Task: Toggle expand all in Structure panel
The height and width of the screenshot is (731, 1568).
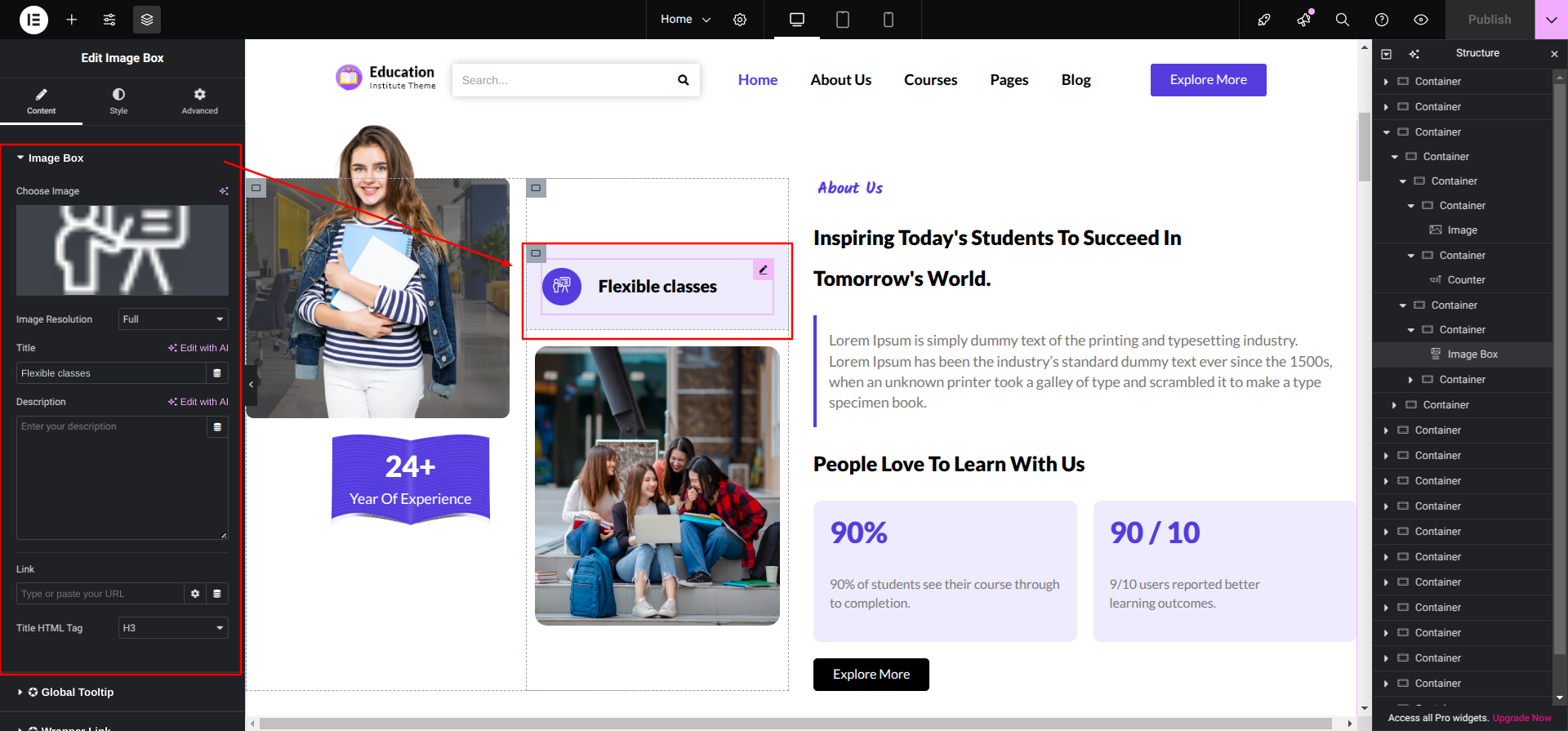Action: coord(1386,54)
